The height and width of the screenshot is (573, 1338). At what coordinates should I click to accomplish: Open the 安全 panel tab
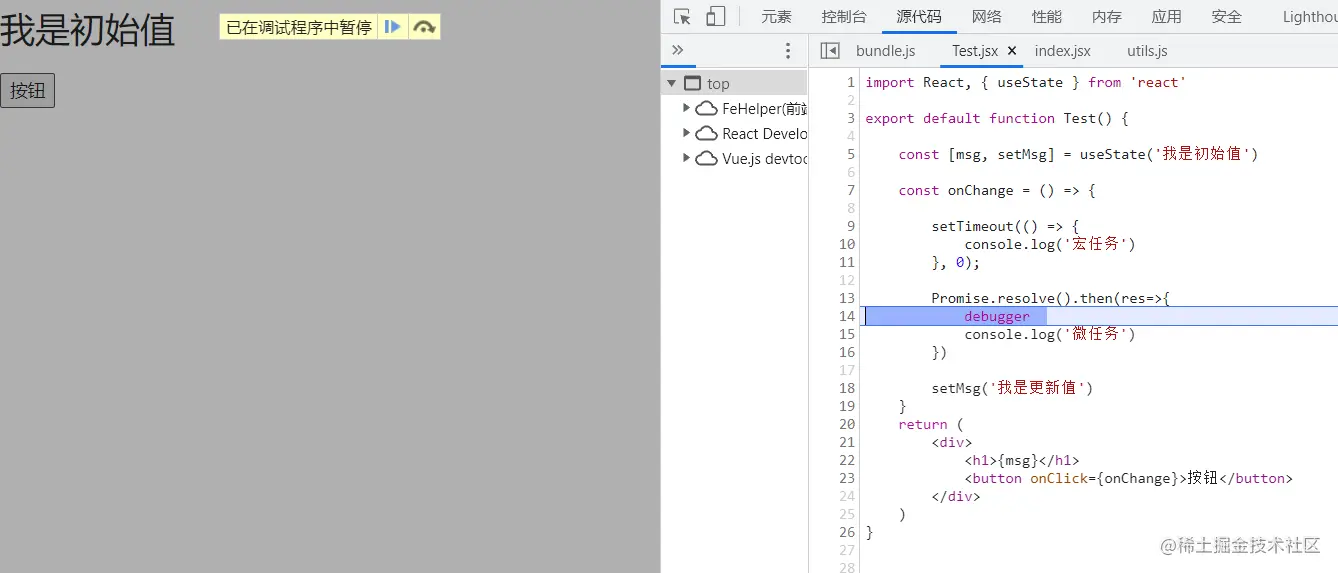pyautogui.click(x=1226, y=16)
